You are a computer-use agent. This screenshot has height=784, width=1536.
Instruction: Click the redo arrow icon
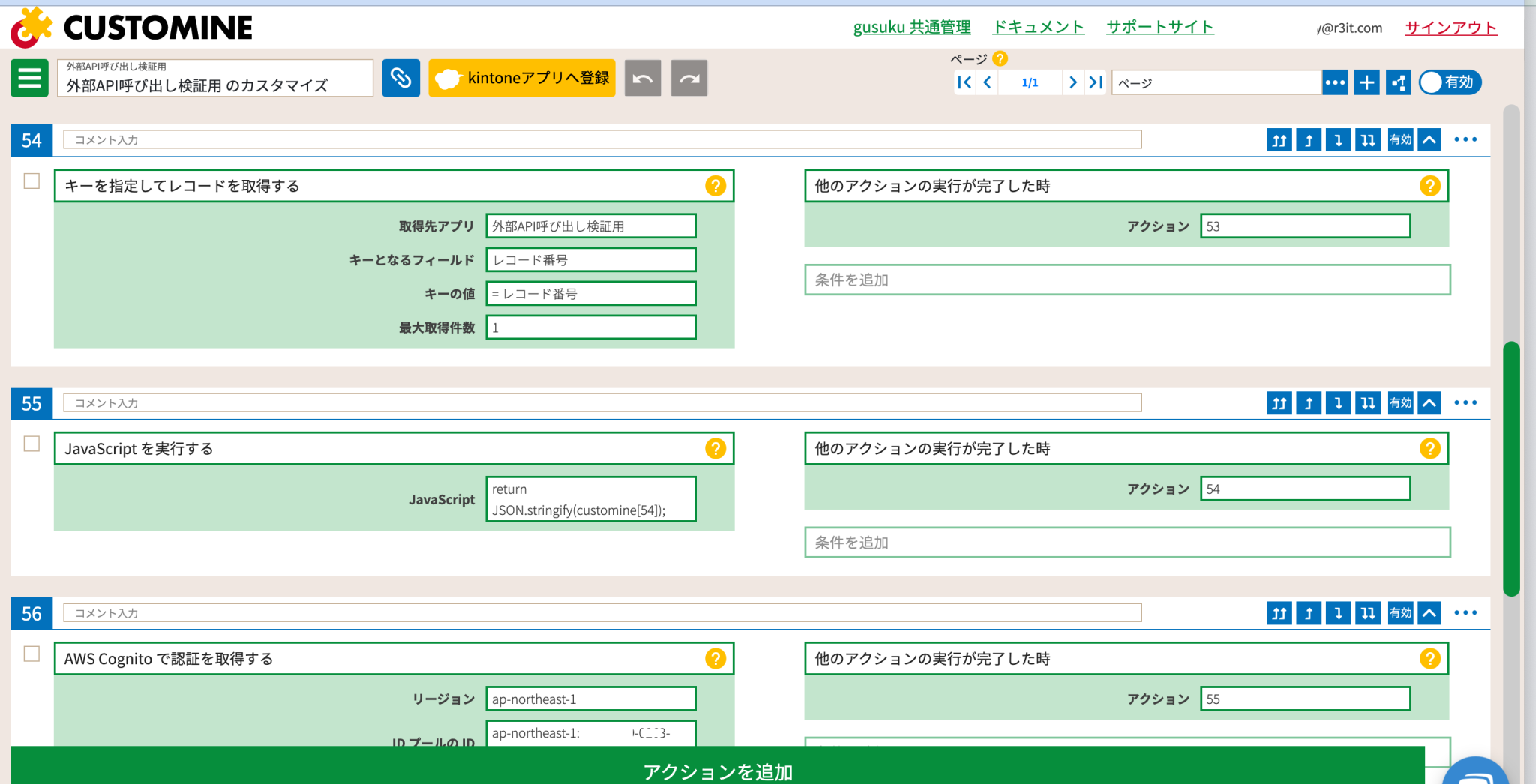[x=688, y=78]
